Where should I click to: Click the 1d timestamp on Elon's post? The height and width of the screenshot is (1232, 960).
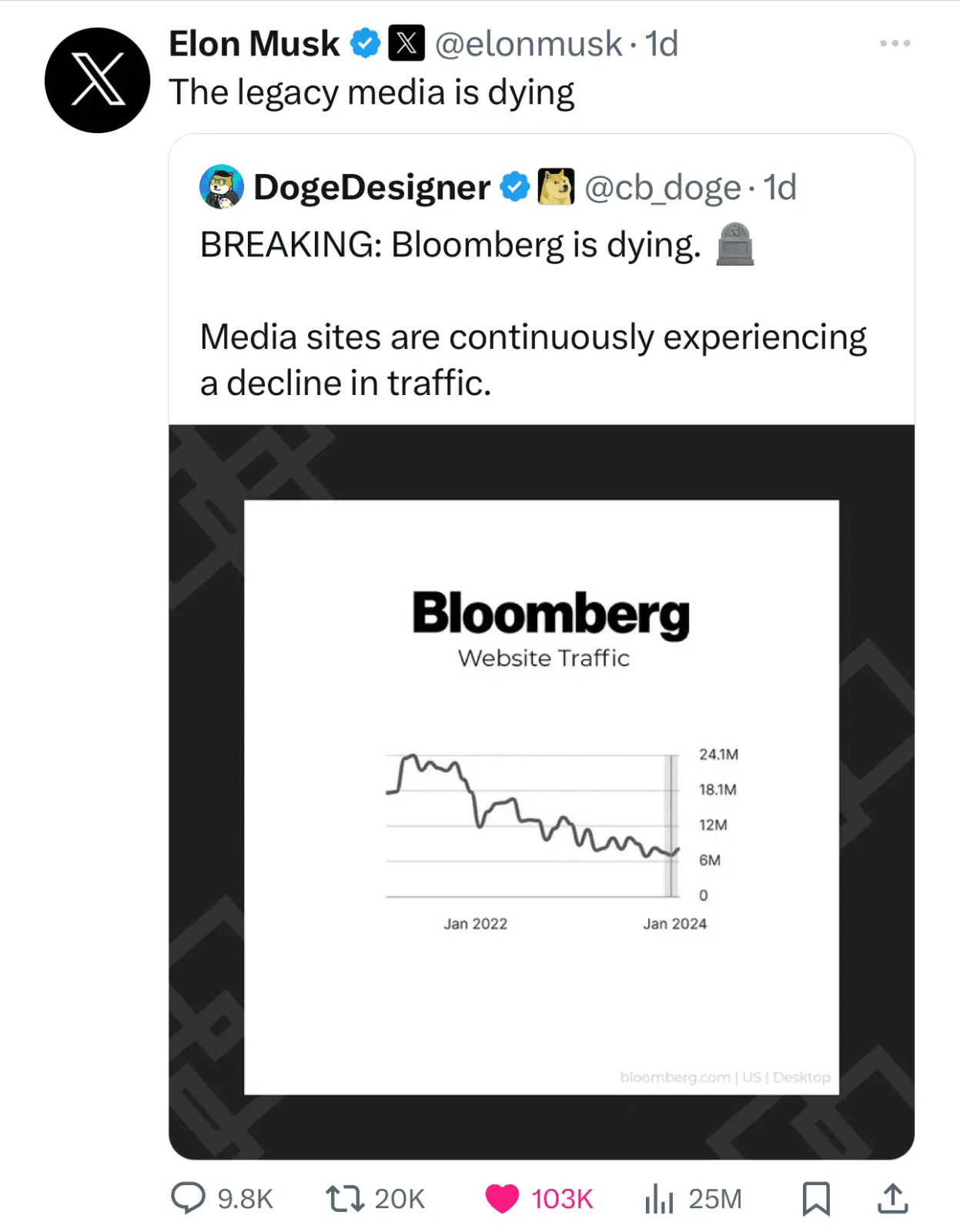point(661,44)
